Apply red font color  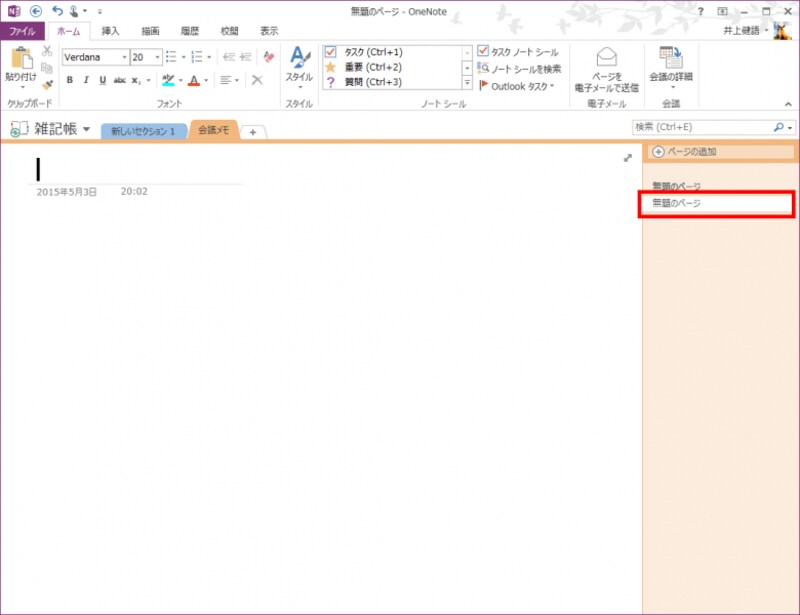[194, 80]
